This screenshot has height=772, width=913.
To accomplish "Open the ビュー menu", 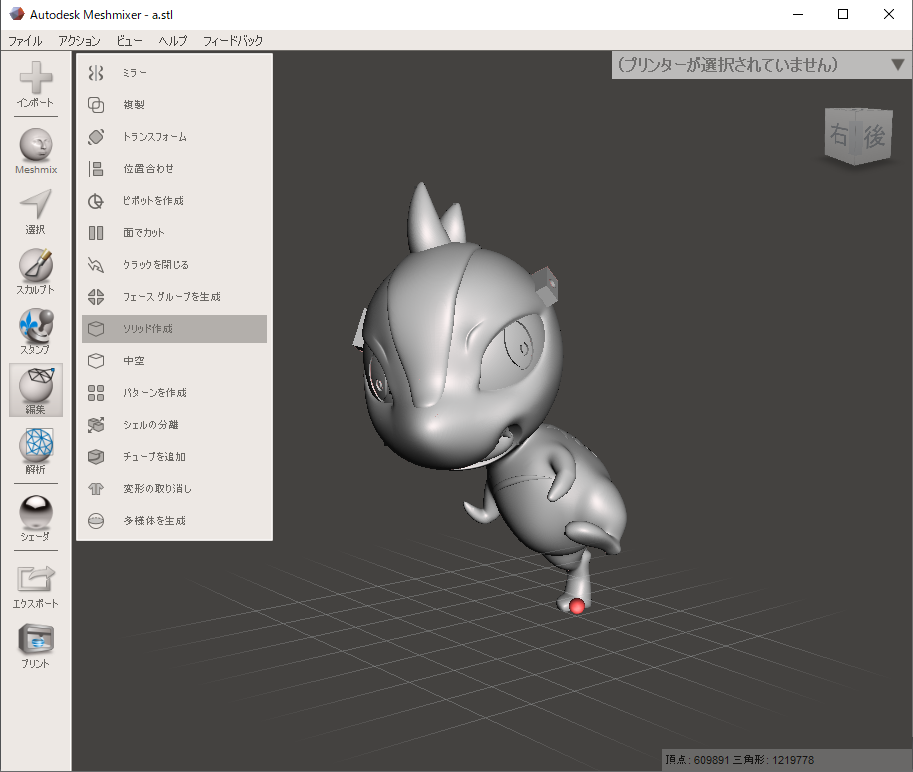I will [x=129, y=41].
